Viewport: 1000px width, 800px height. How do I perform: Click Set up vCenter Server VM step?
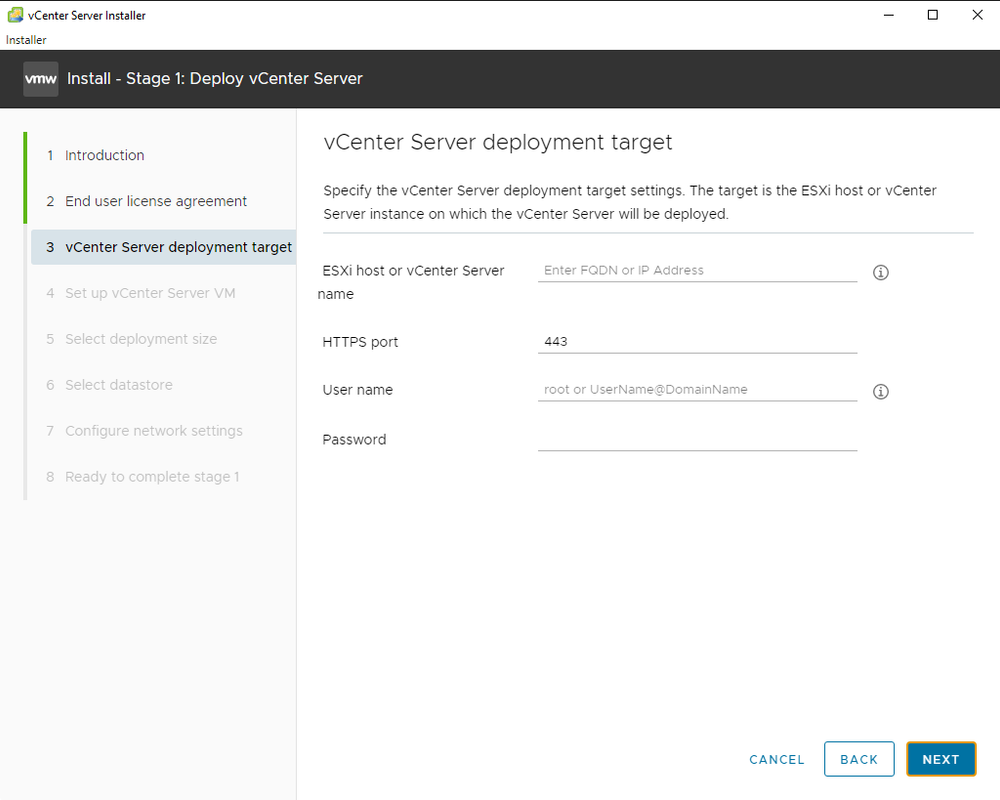[150, 293]
